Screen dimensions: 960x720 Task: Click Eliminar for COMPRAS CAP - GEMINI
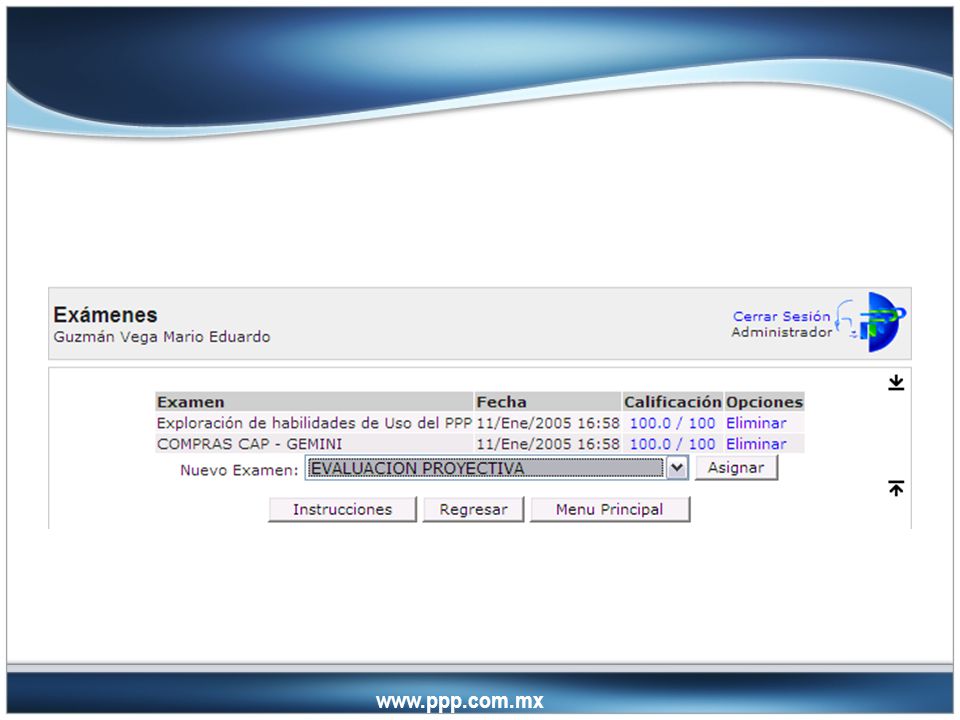point(756,444)
